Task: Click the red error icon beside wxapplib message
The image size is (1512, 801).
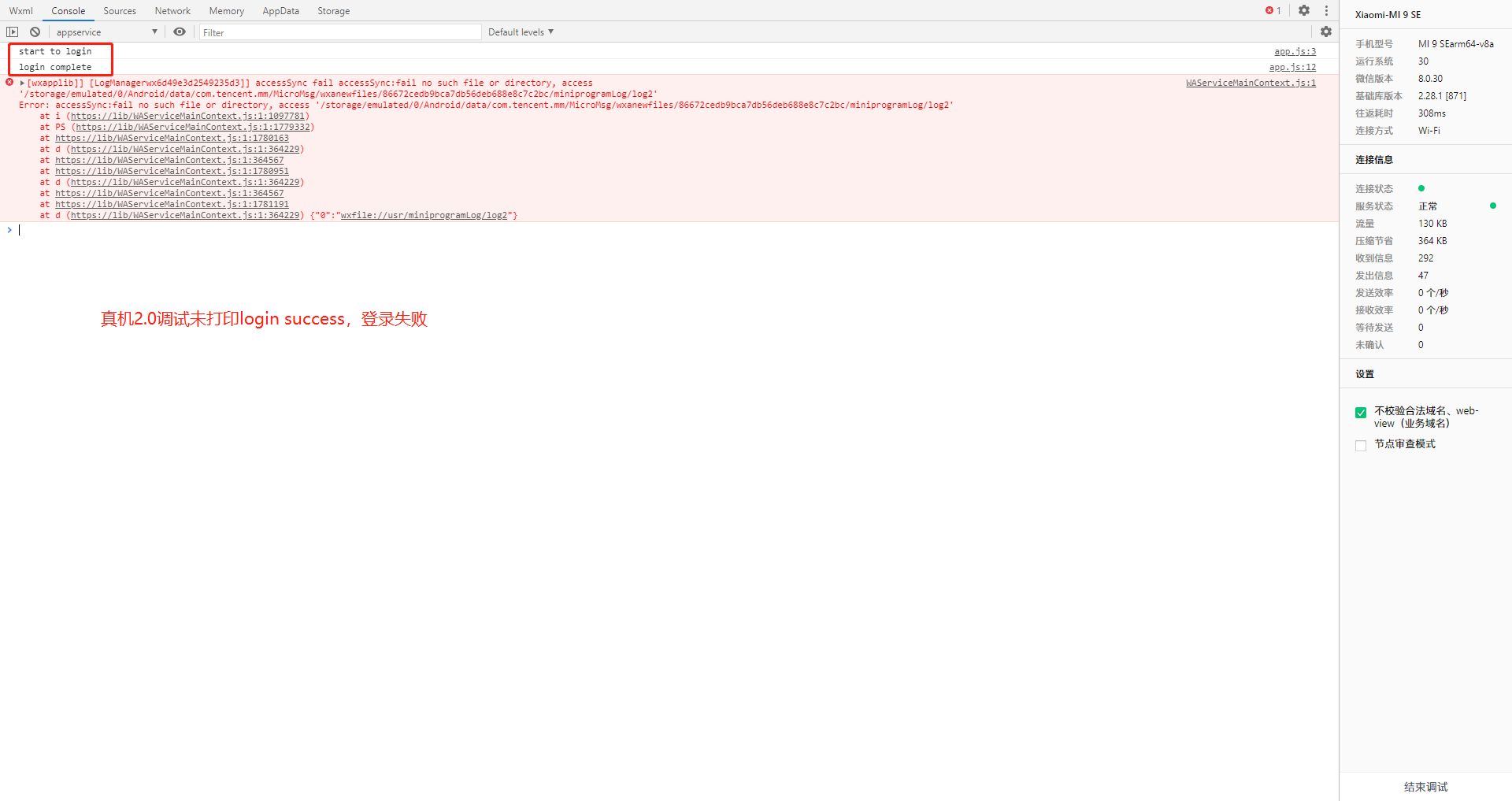Action: (x=9, y=82)
